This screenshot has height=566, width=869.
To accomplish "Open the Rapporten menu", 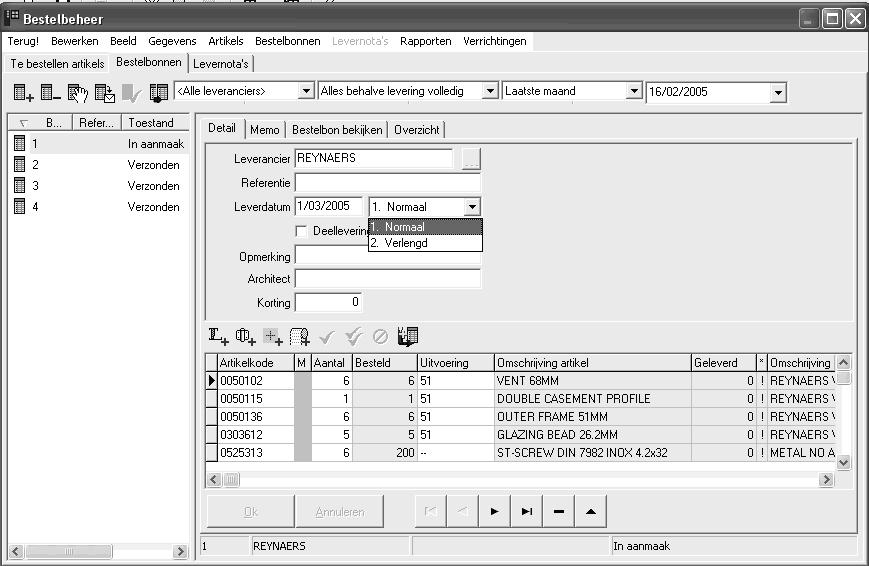I will (x=426, y=41).
